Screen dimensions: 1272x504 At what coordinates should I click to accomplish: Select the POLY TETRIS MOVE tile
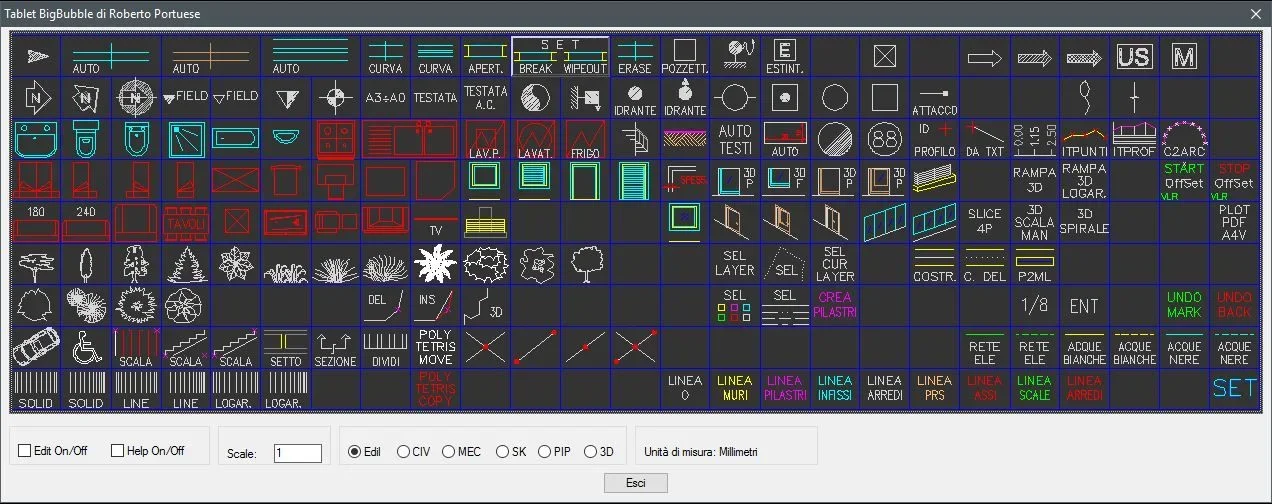(436, 347)
